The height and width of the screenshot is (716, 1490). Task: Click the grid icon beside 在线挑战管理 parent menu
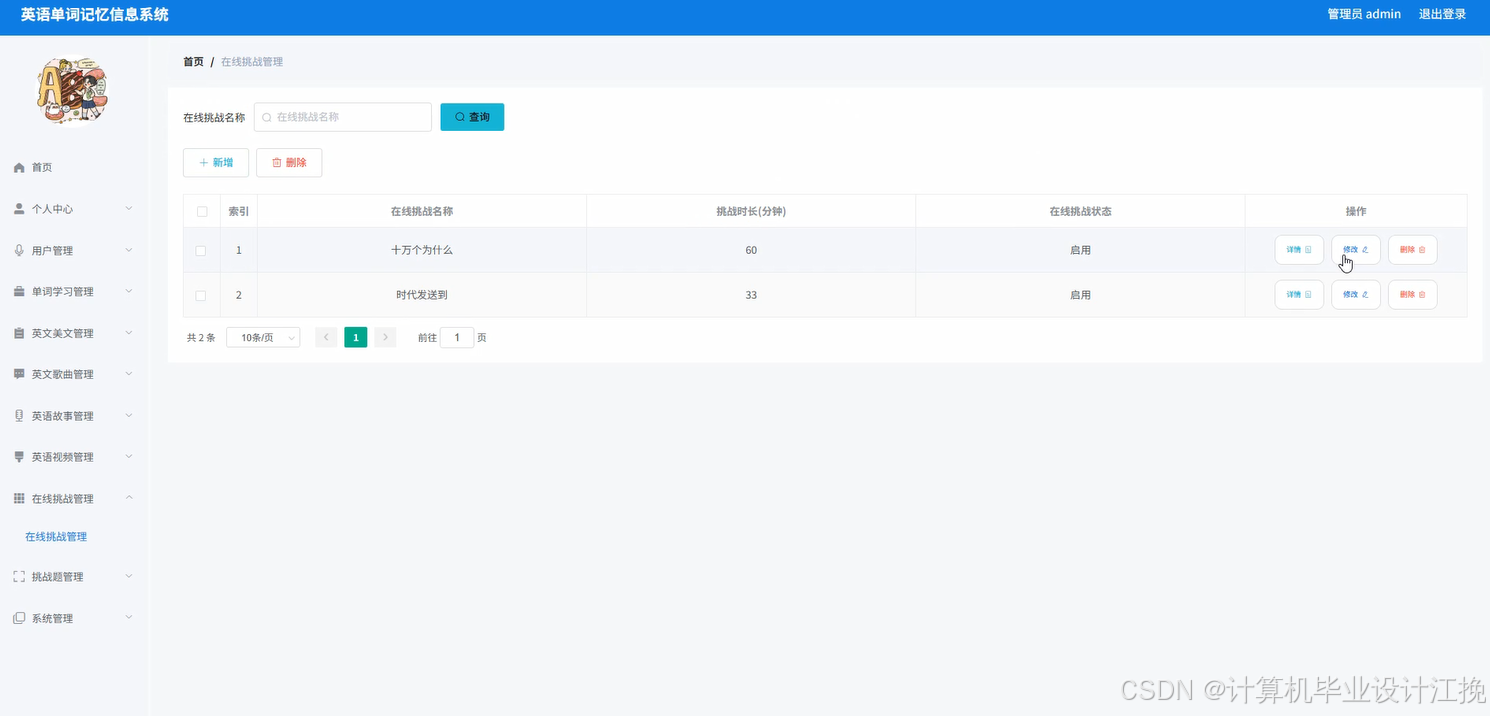19,498
